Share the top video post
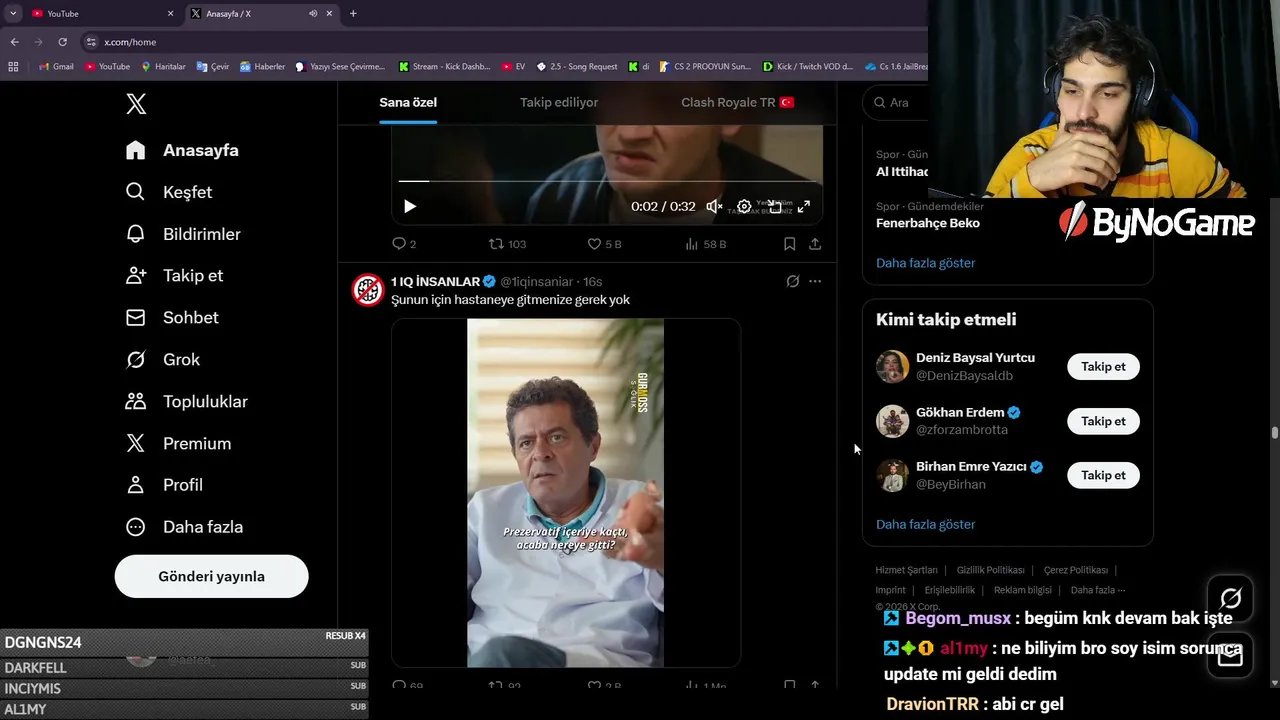The height and width of the screenshot is (720, 1280). 815,244
